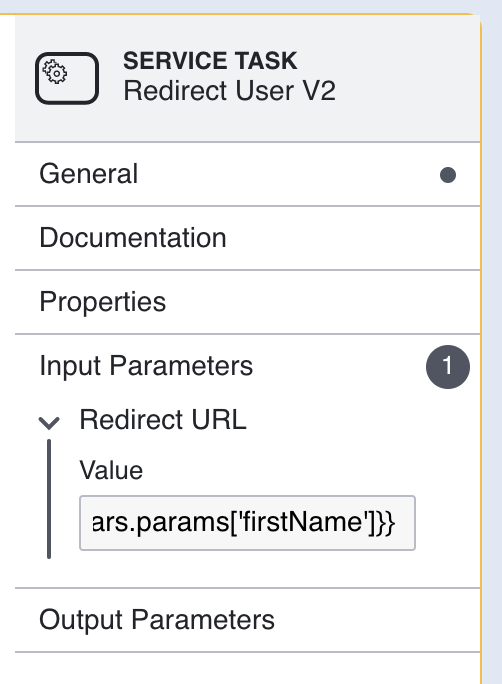This screenshot has height=684, width=502.
Task: Click the SERVICE TASK type heading
Action: pos(210,61)
